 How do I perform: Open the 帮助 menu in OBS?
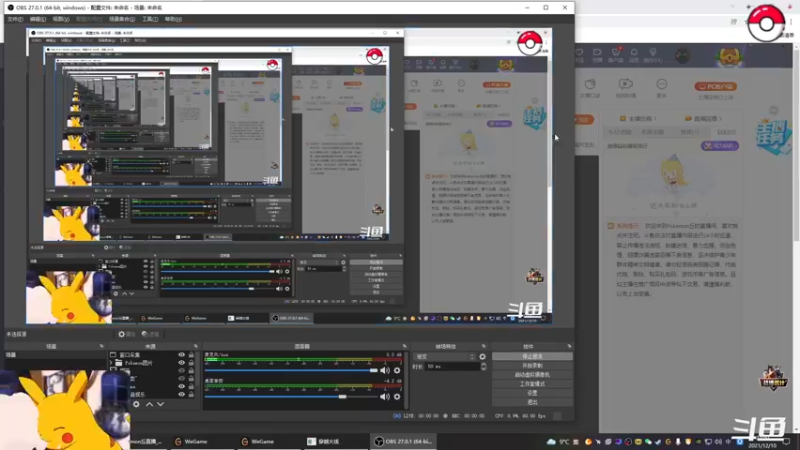(173, 19)
